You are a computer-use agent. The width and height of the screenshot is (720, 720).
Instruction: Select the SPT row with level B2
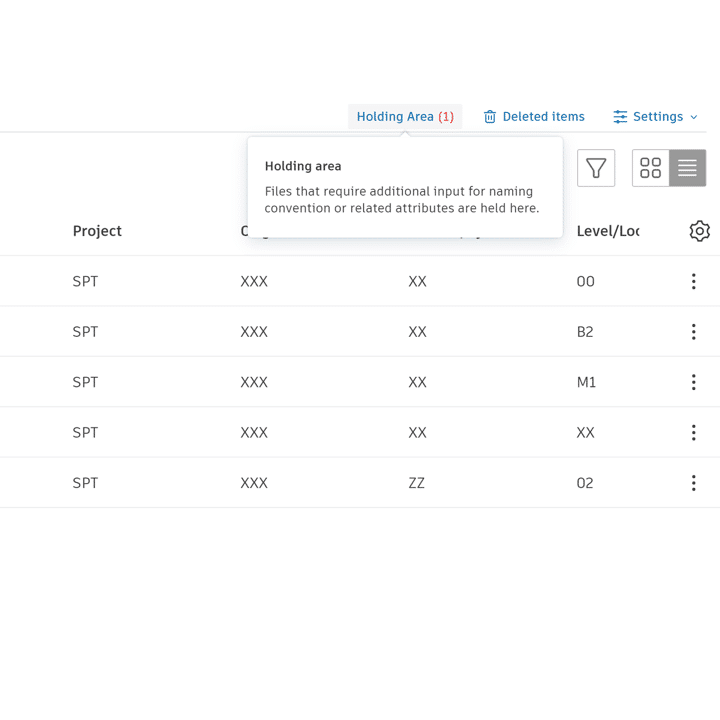[360, 331]
